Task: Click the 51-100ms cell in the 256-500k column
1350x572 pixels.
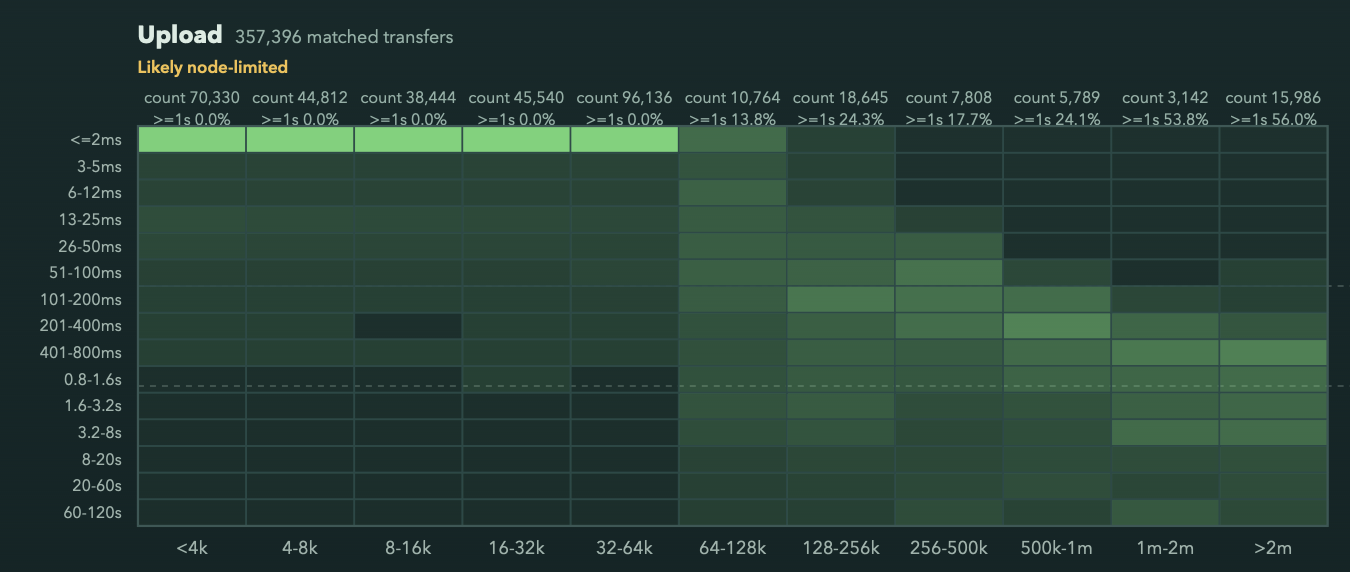Action: point(948,273)
